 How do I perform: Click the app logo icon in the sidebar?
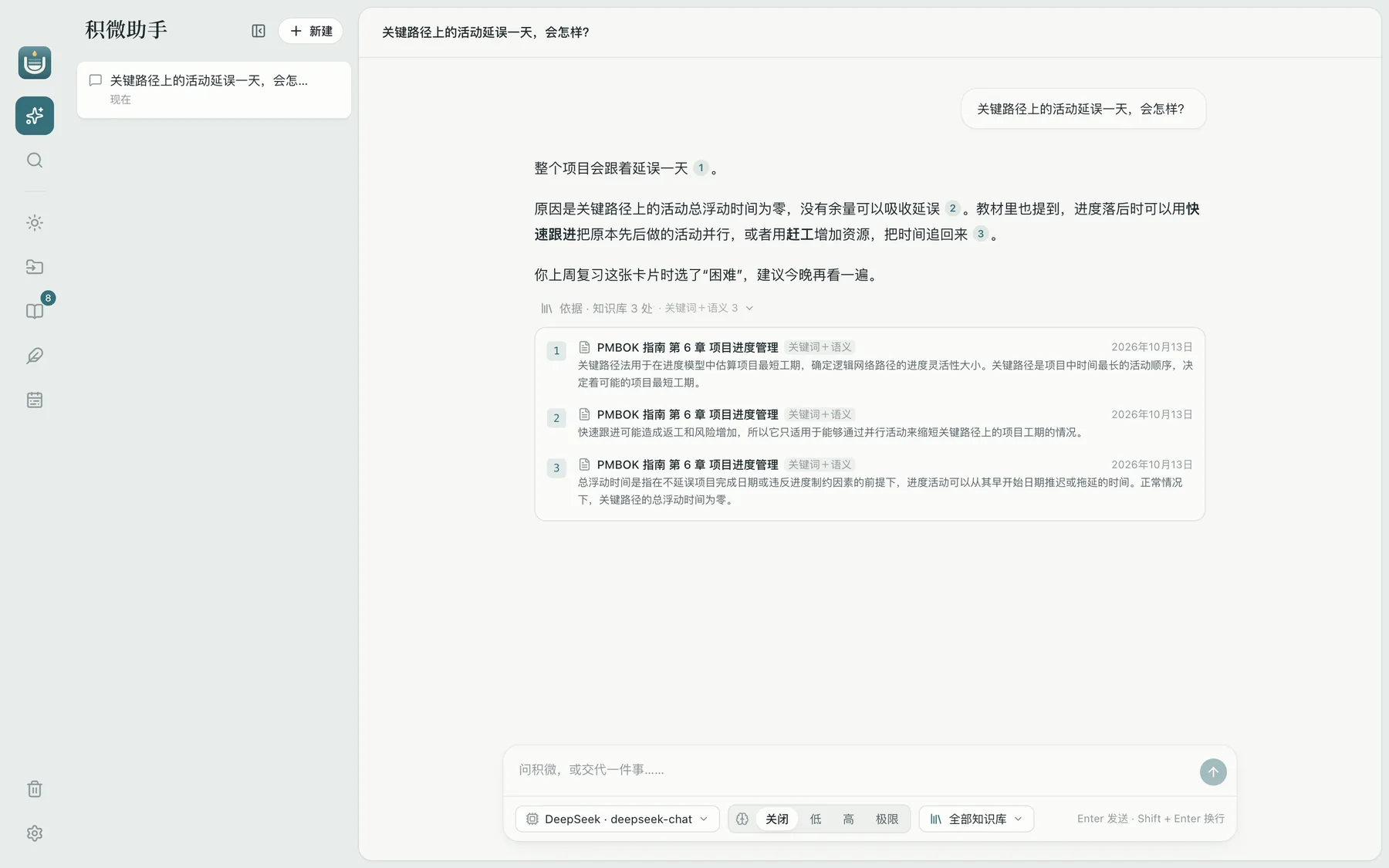(x=35, y=62)
